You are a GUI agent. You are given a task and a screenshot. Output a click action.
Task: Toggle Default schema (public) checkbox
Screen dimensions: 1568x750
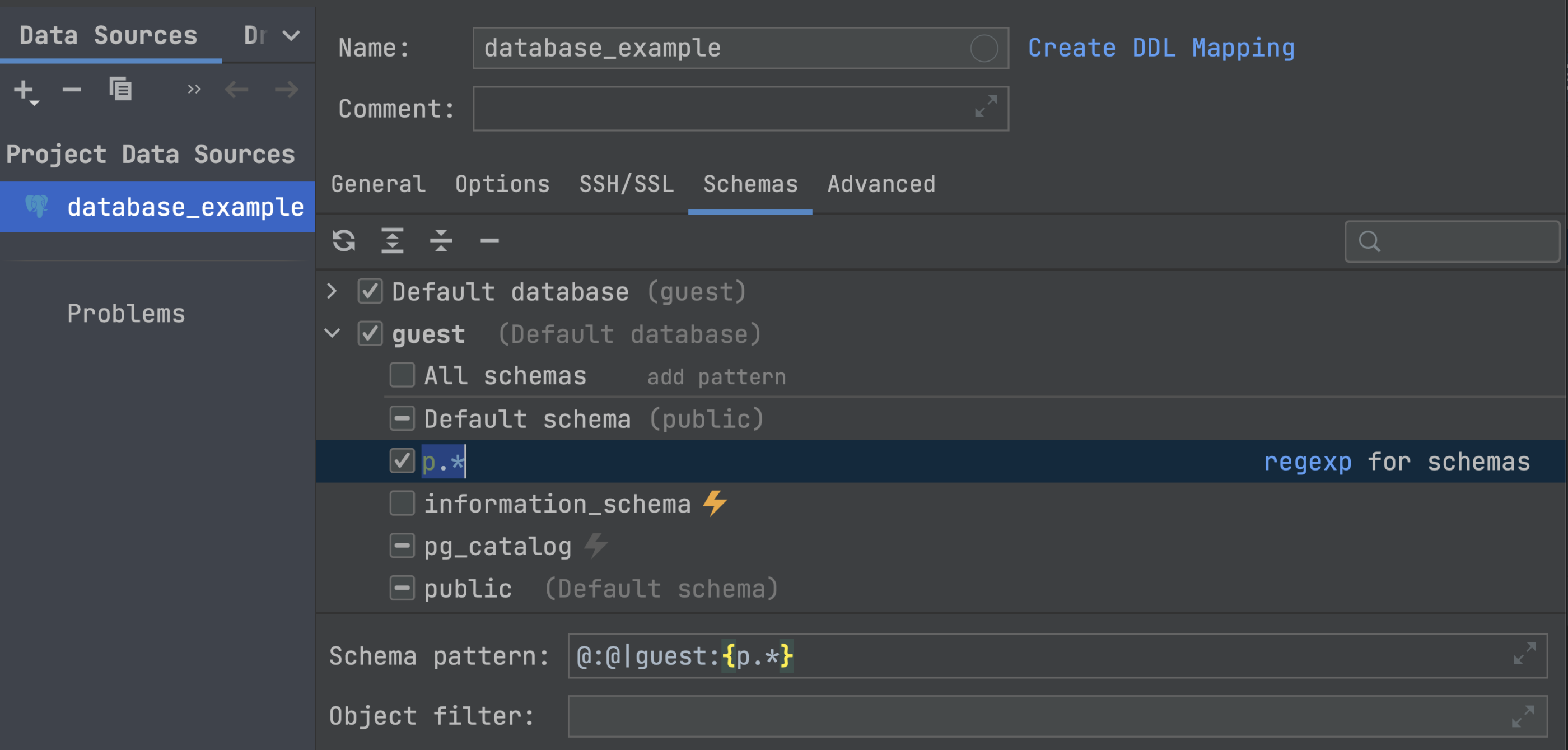[x=402, y=419]
